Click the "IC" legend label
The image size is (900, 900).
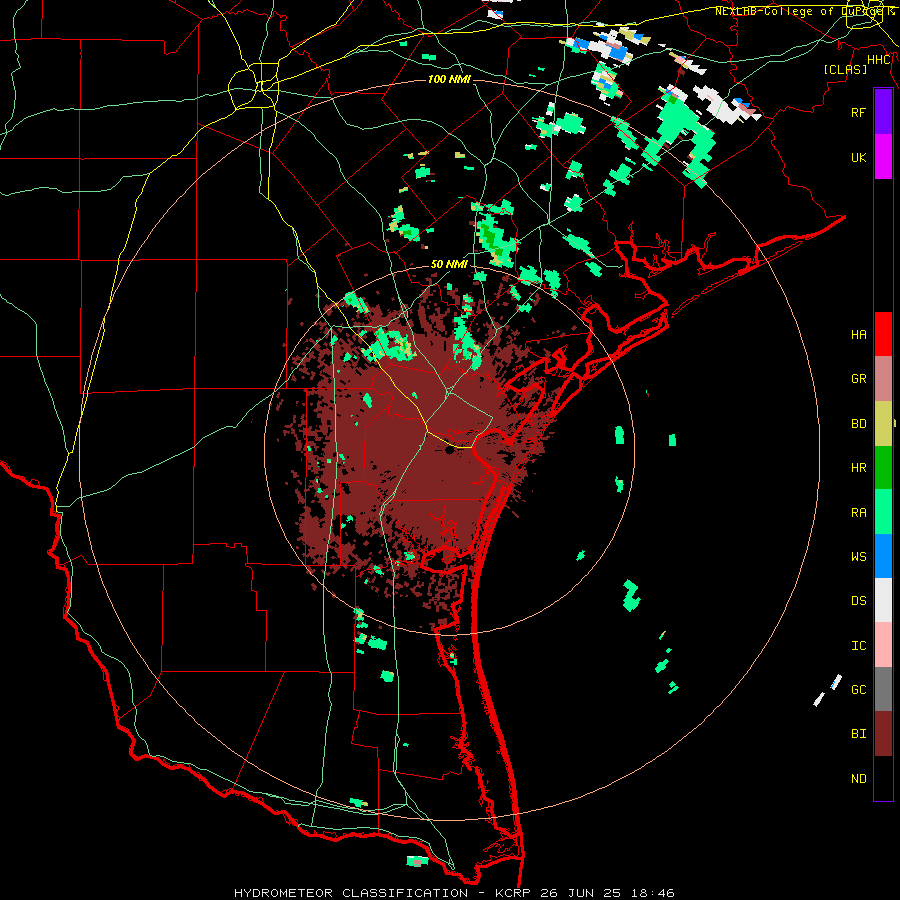point(858,646)
